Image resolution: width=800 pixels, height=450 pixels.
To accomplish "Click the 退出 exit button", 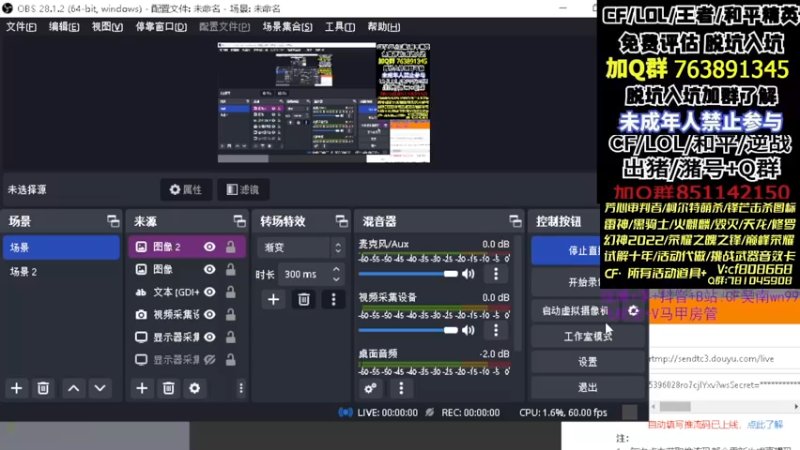I will click(588, 387).
